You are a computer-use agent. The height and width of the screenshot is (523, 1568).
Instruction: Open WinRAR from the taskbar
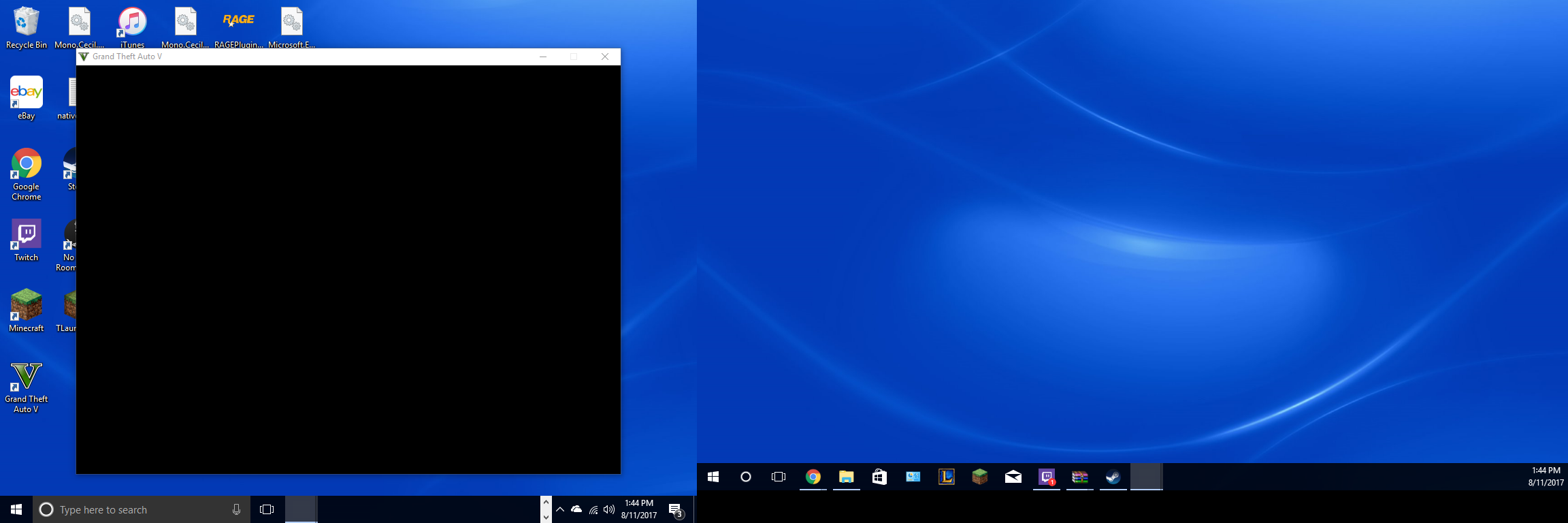[x=1079, y=477]
